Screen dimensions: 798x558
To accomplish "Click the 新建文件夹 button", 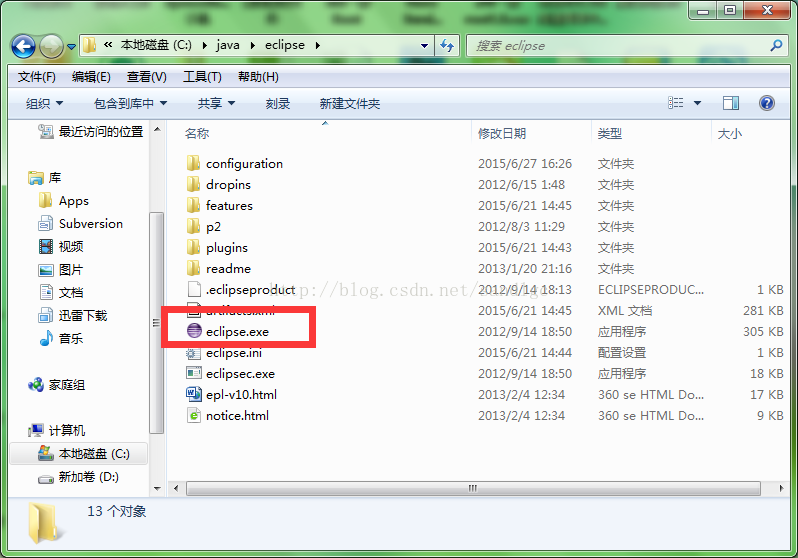I will point(350,104).
